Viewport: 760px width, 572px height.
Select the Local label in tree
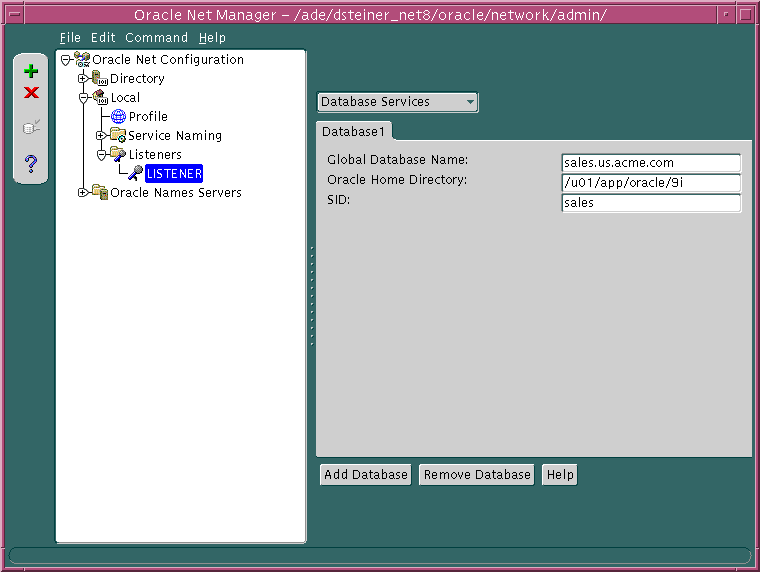click(125, 97)
